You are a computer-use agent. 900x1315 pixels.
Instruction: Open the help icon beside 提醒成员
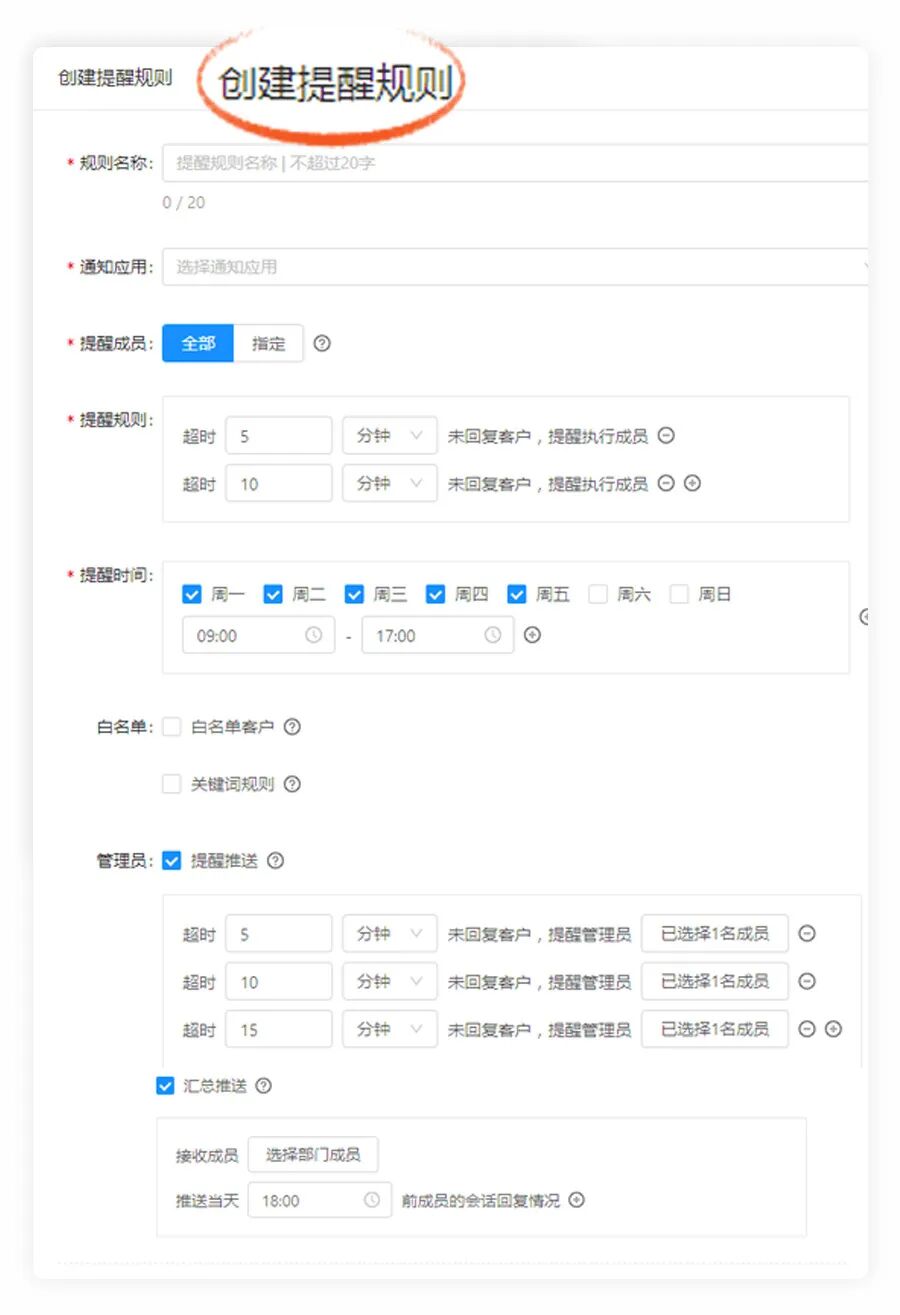(321, 343)
